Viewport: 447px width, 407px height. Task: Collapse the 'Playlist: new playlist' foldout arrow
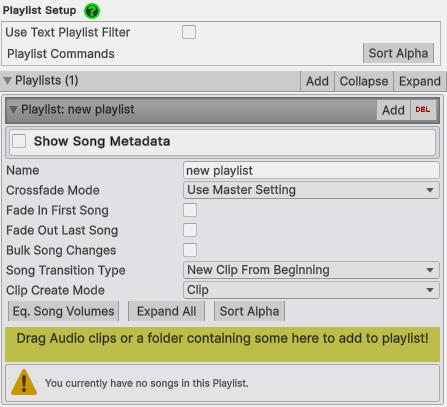coord(13,110)
